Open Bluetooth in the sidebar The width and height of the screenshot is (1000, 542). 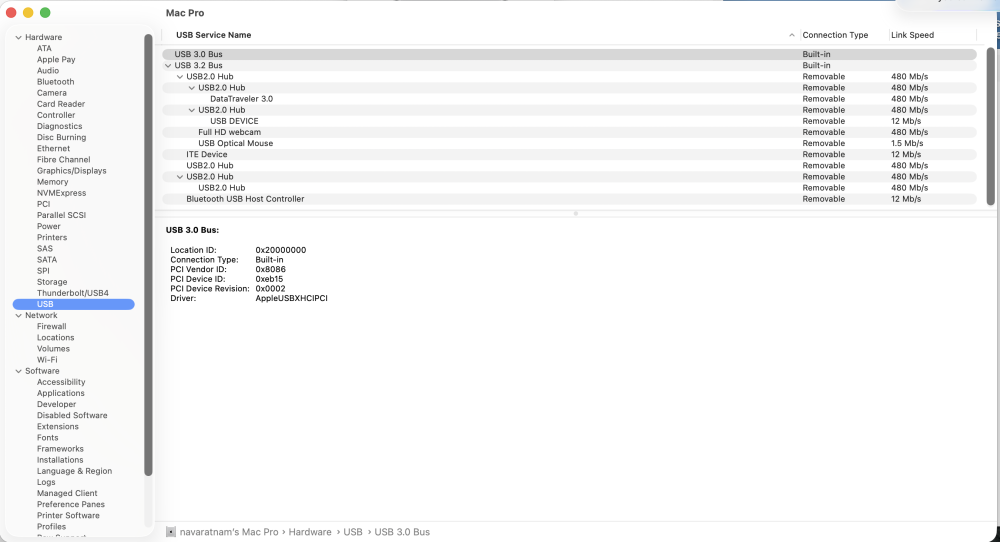click(55, 82)
